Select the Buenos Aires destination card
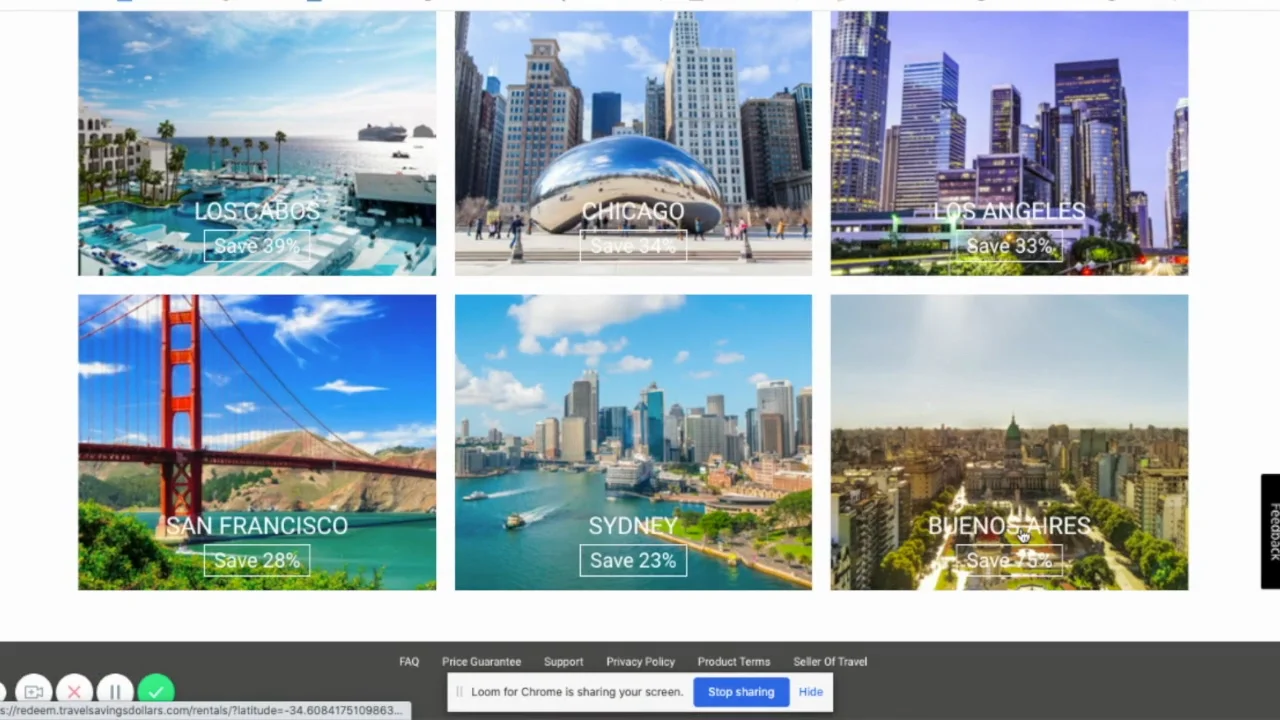This screenshot has width=1280, height=720. (1009, 442)
